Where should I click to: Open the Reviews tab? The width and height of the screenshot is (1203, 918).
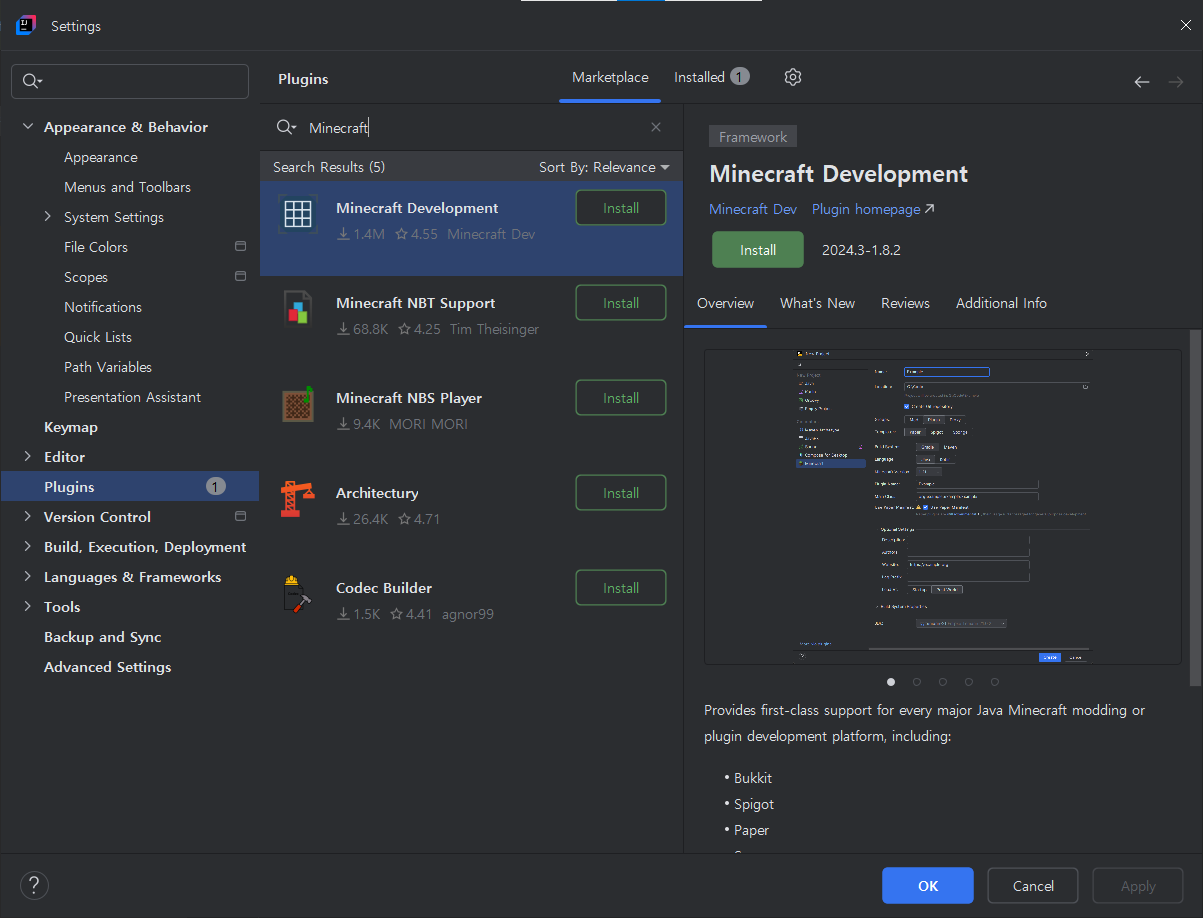click(905, 303)
